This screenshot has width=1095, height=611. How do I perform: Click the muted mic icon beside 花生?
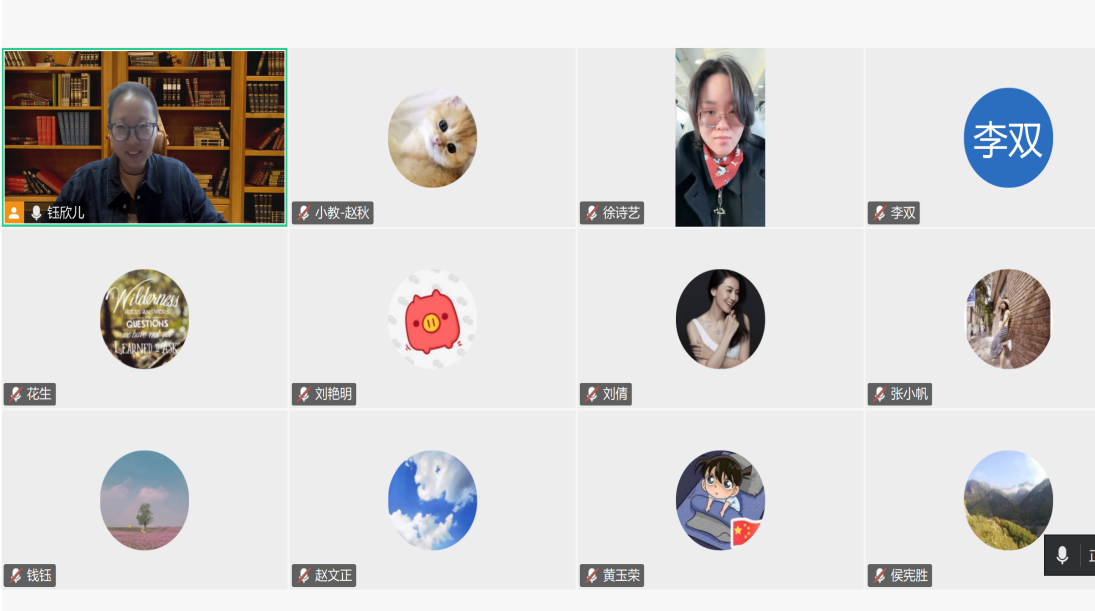coord(16,394)
